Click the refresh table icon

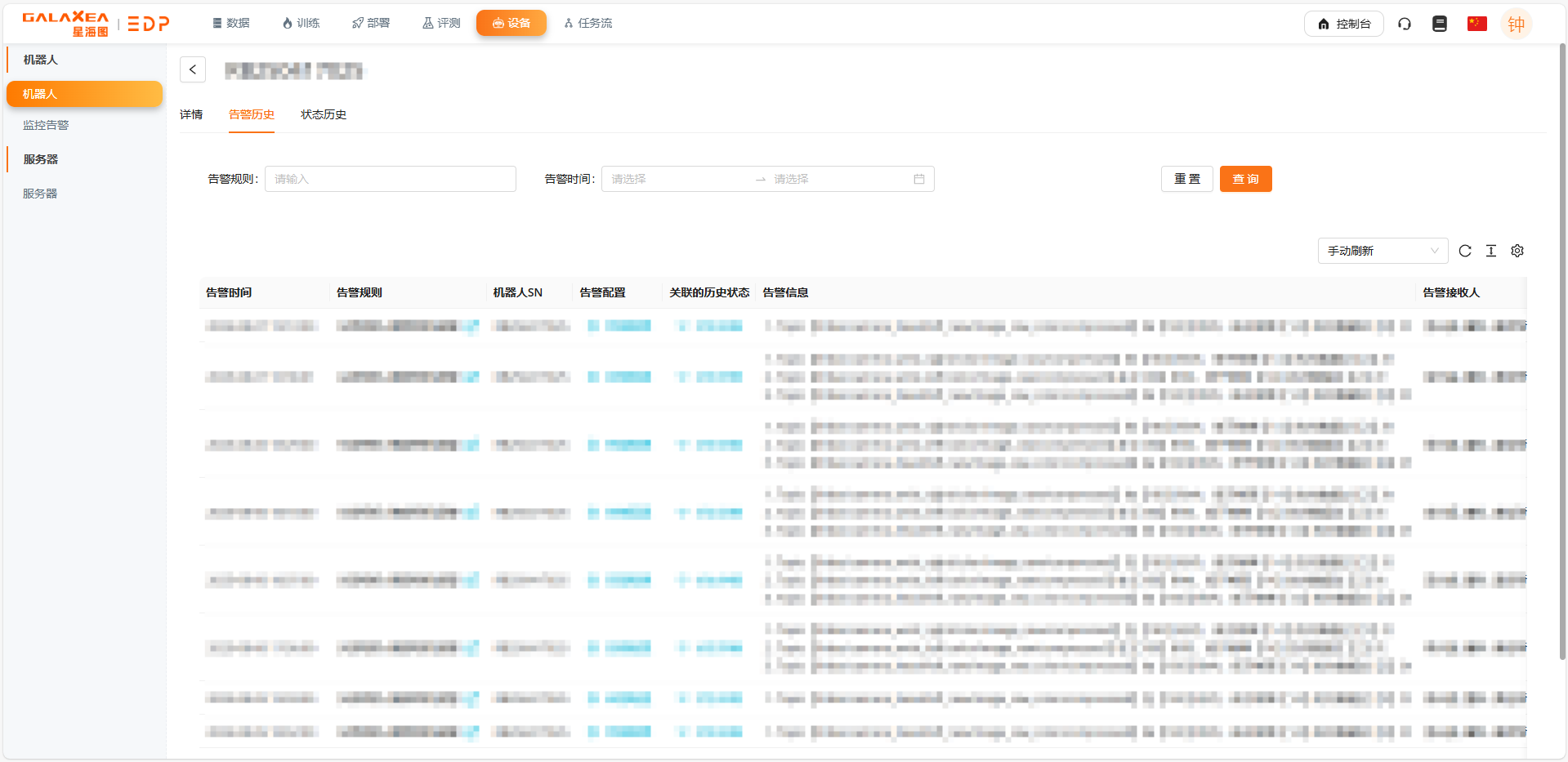click(x=1465, y=251)
